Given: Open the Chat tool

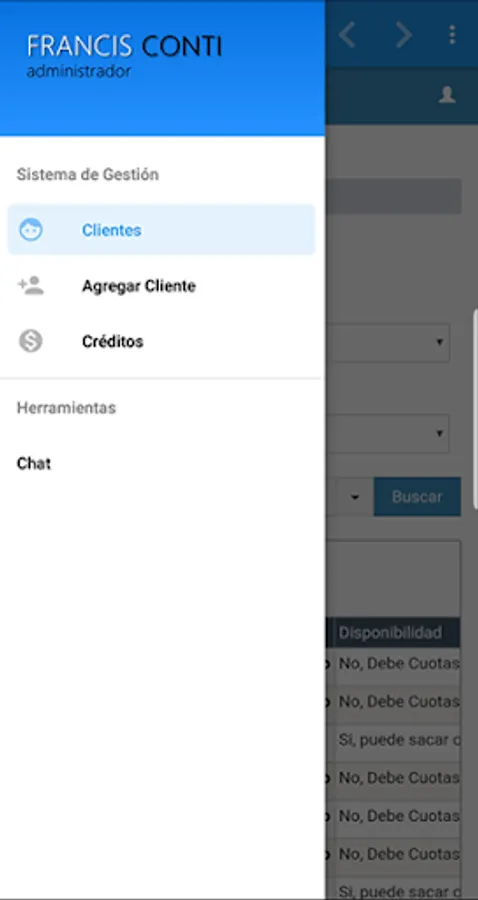Looking at the screenshot, I should [34, 463].
